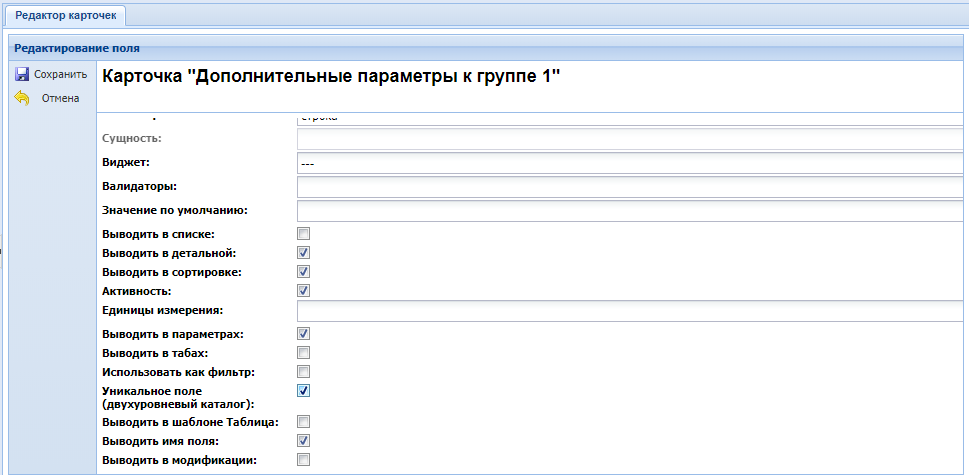Enable the Выводить в списке checkbox

(304, 233)
